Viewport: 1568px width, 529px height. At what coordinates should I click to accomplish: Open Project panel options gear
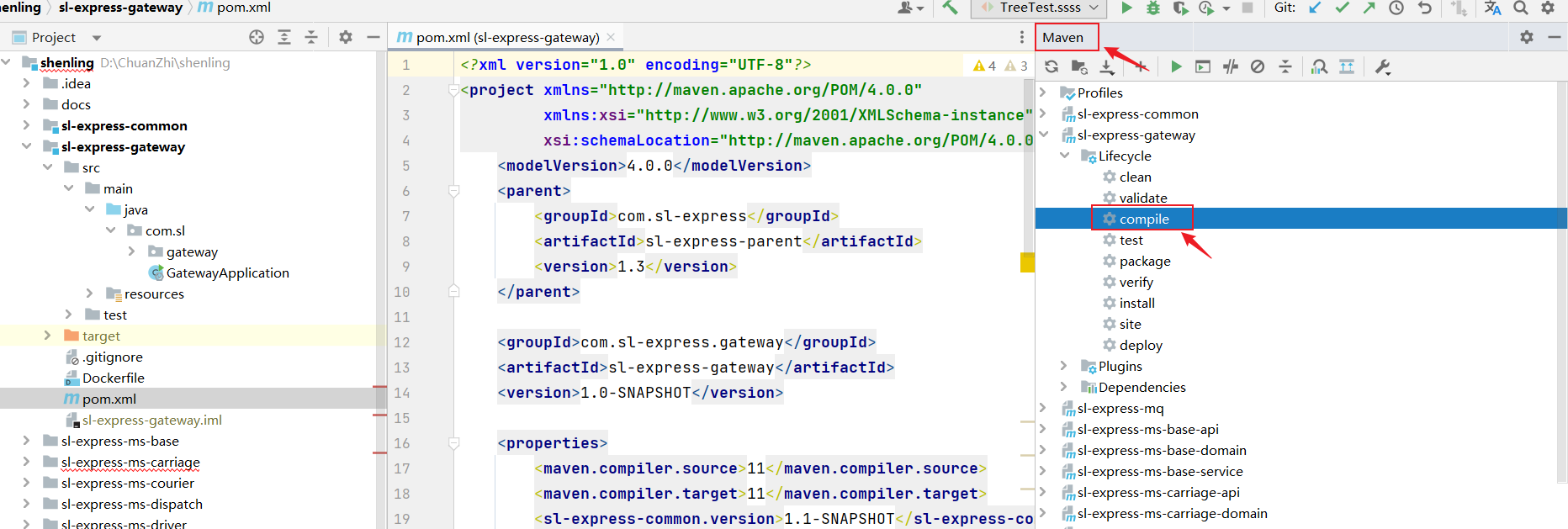click(346, 37)
